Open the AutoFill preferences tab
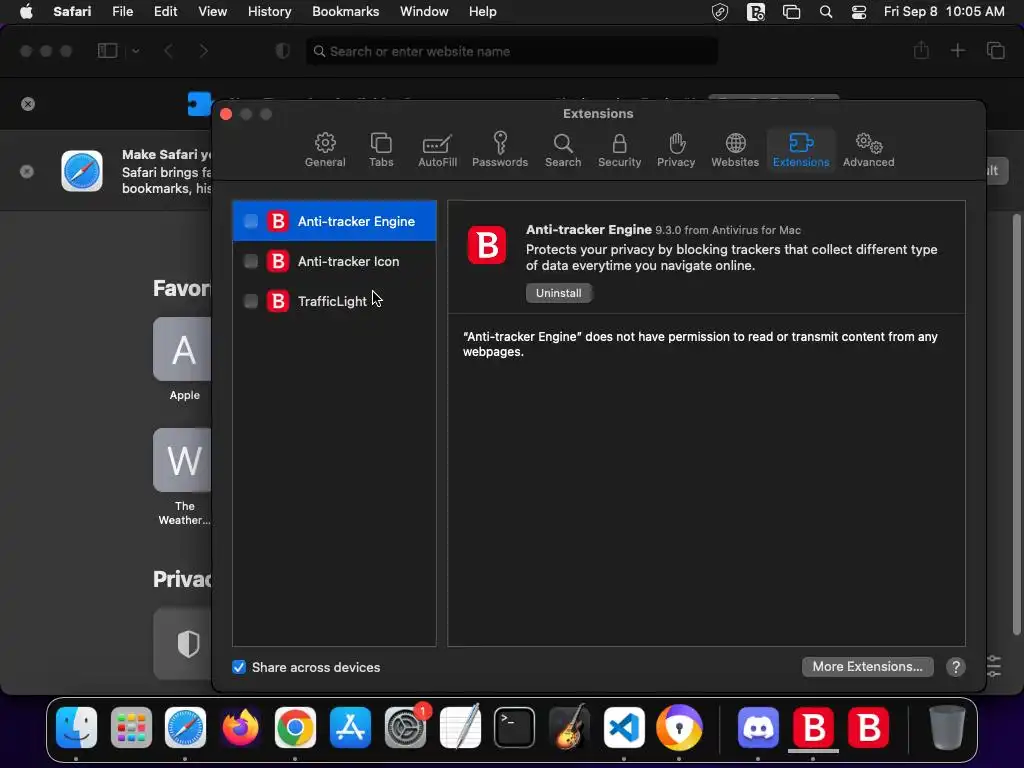This screenshot has width=1024, height=768. tap(437, 150)
